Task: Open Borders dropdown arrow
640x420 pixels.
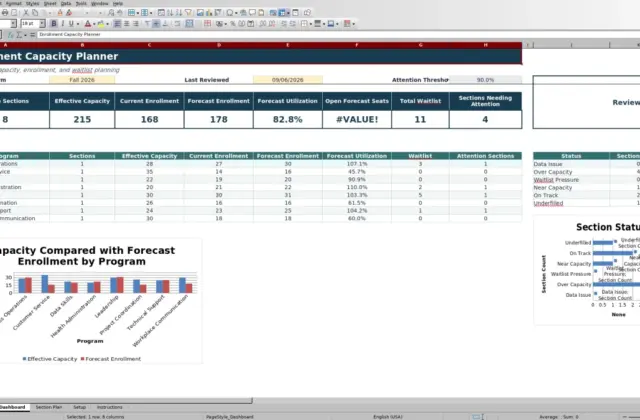Action: point(311,24)
